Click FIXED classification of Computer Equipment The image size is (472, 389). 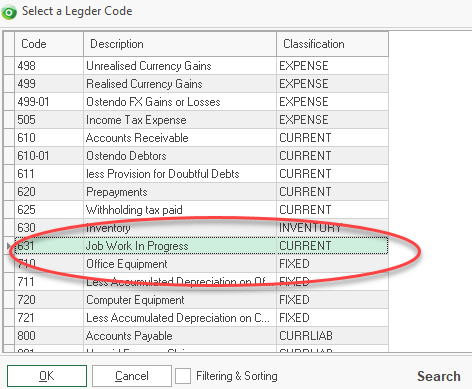point(332,300)
